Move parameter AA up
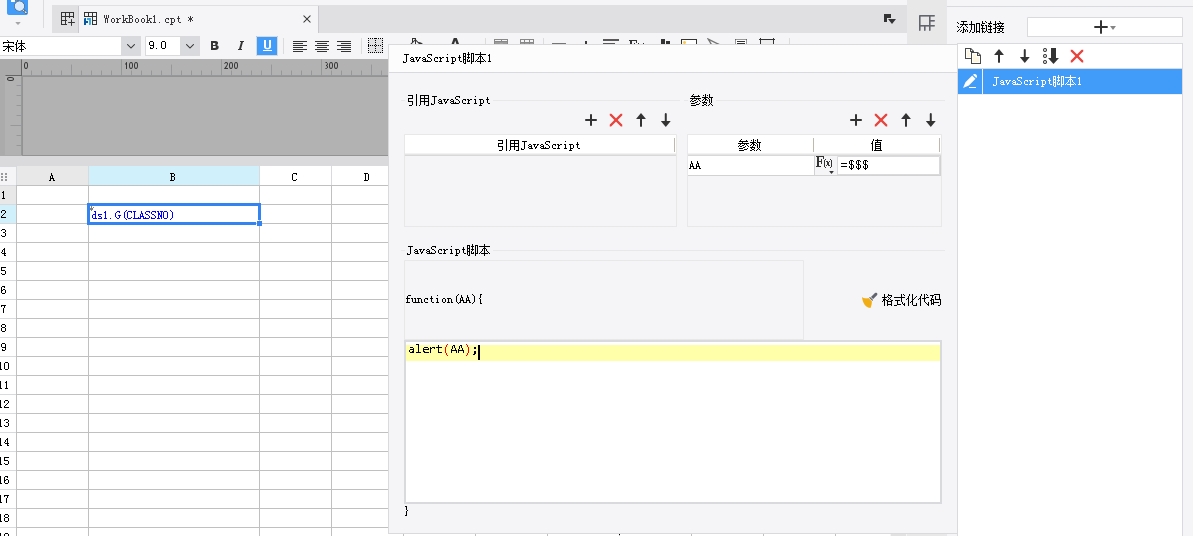The image size is (1193, 536). coord(905,120)
